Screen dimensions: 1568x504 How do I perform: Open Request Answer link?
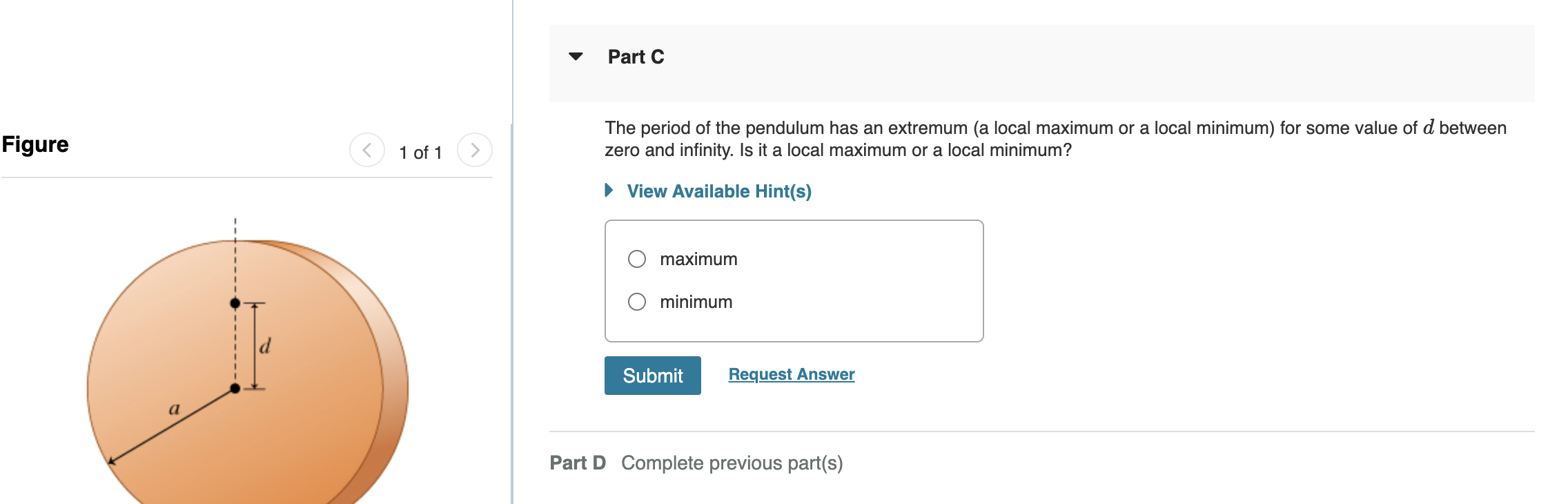coord(791,374)
